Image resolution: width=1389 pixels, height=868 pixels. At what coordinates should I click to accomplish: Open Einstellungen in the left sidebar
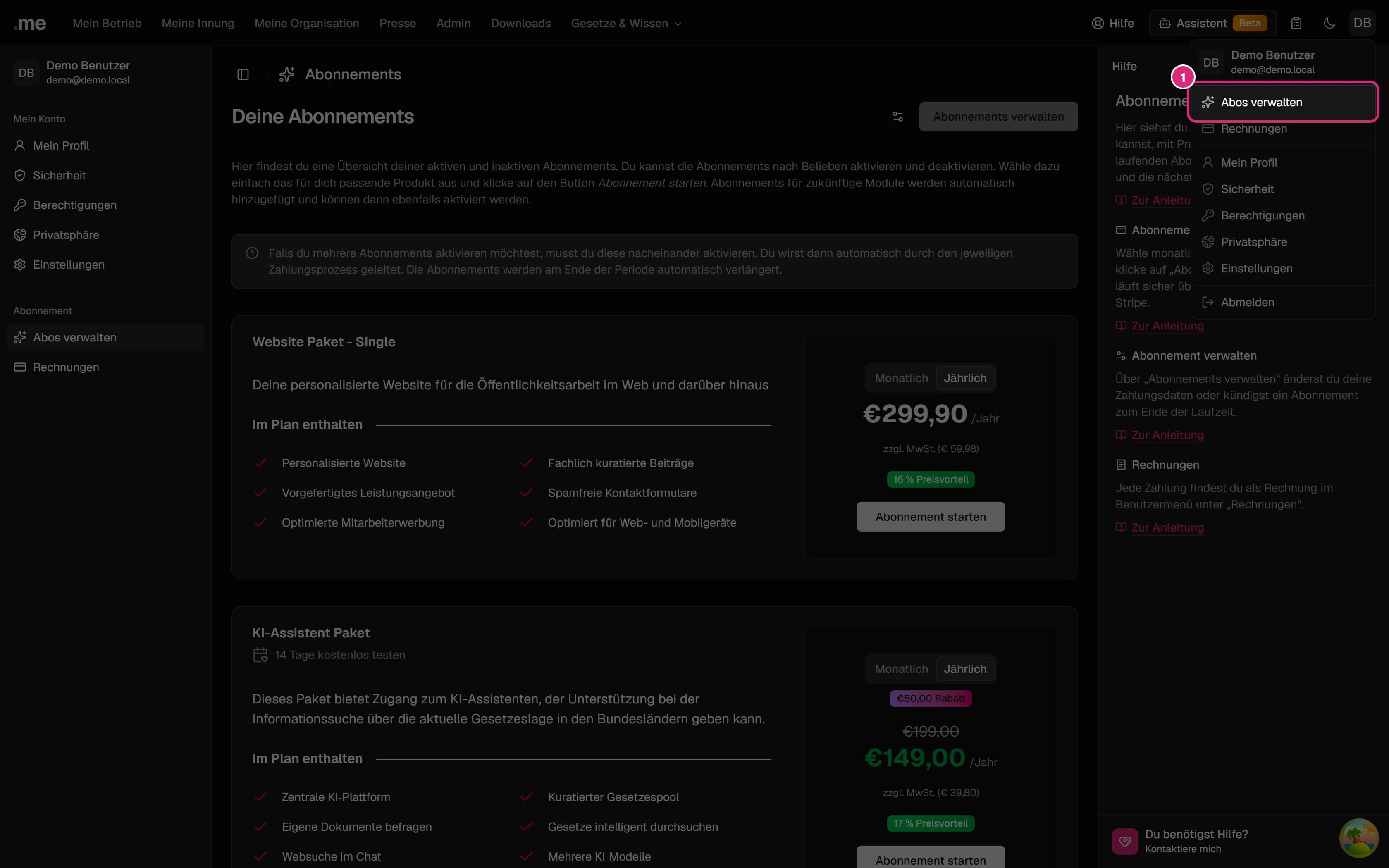coord(105,265)
